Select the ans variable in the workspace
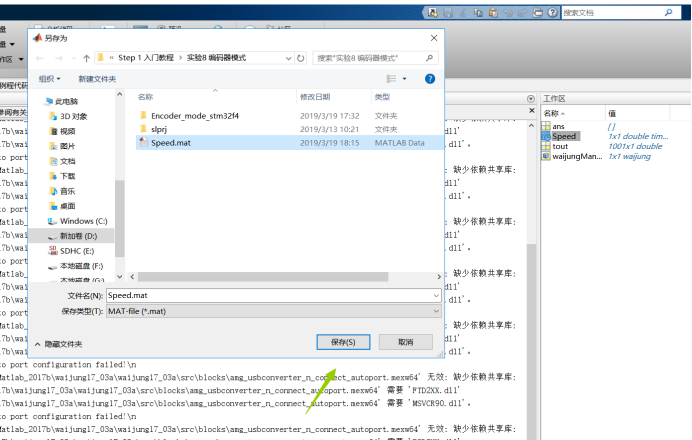Viewport: 692px width, 440px height. coord(558,126)
